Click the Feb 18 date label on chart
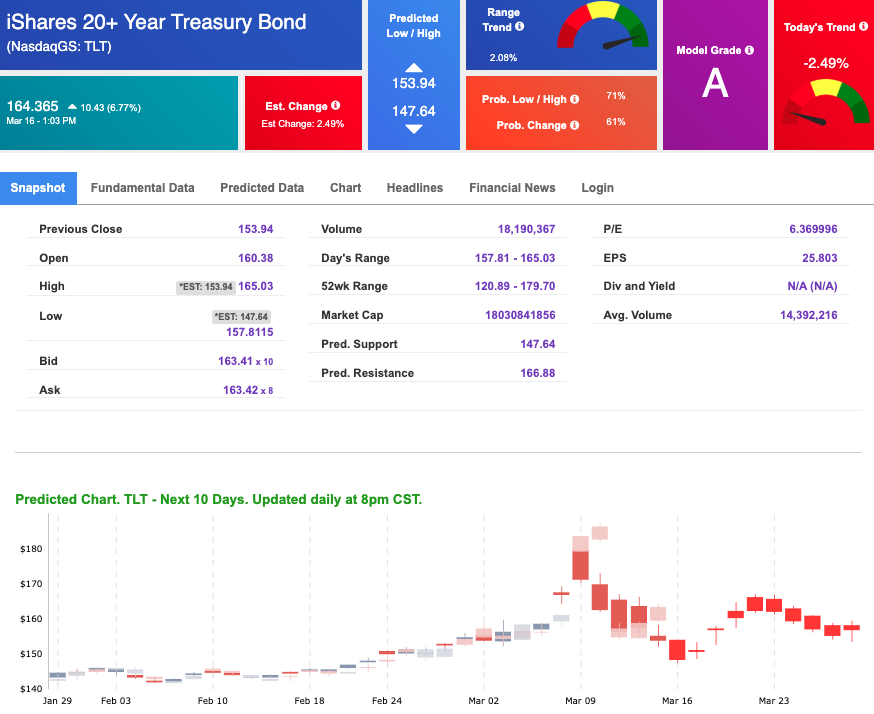Screen dimensions: 874x714 click(x=309, y=701)
